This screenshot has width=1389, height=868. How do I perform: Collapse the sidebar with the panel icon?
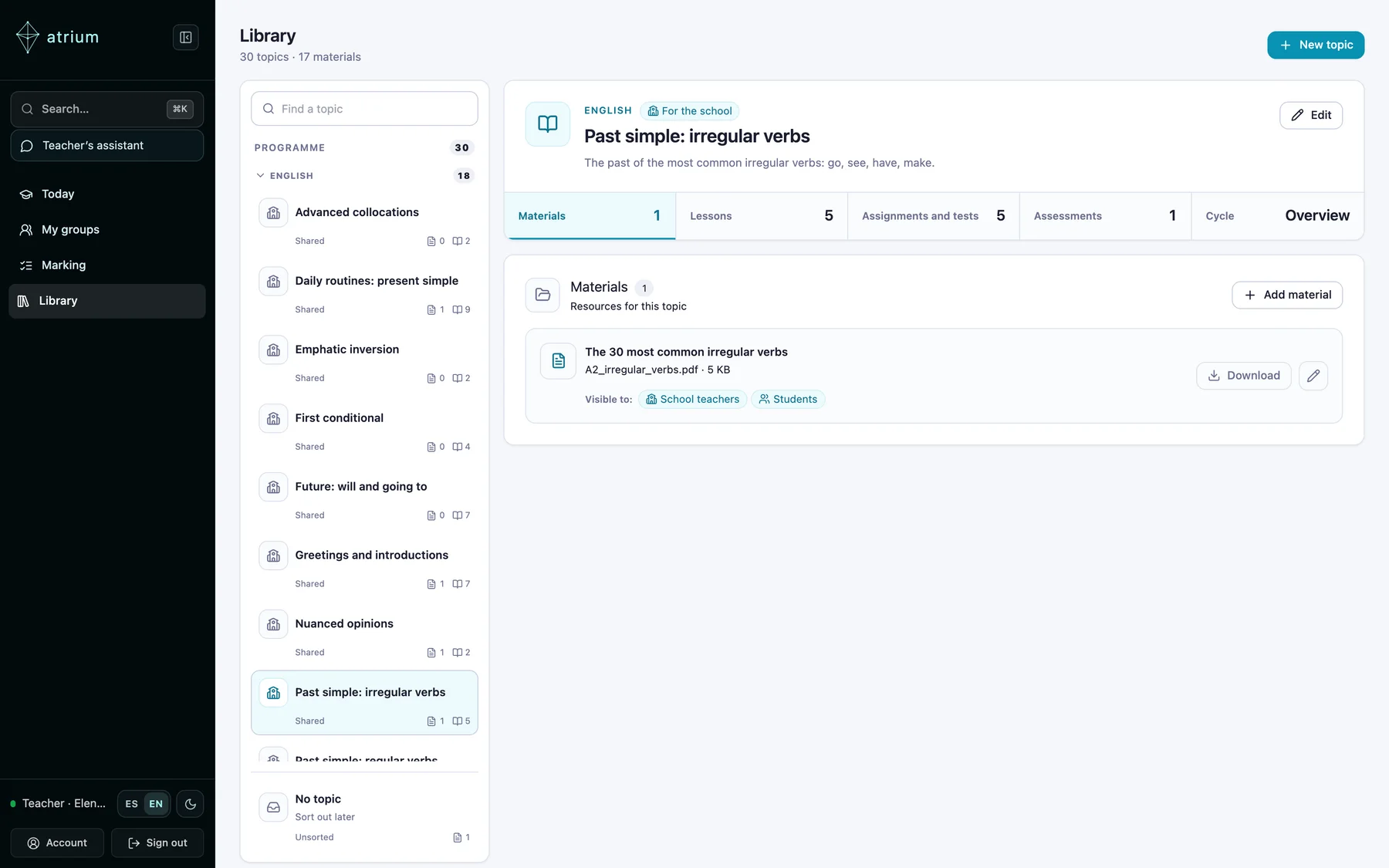(x=185, y=37)
